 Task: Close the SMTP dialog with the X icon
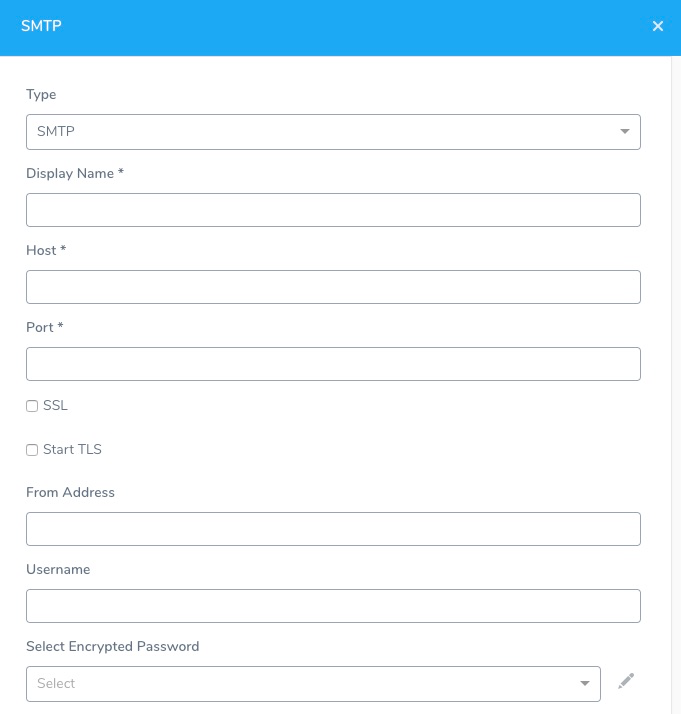point(657,26)
